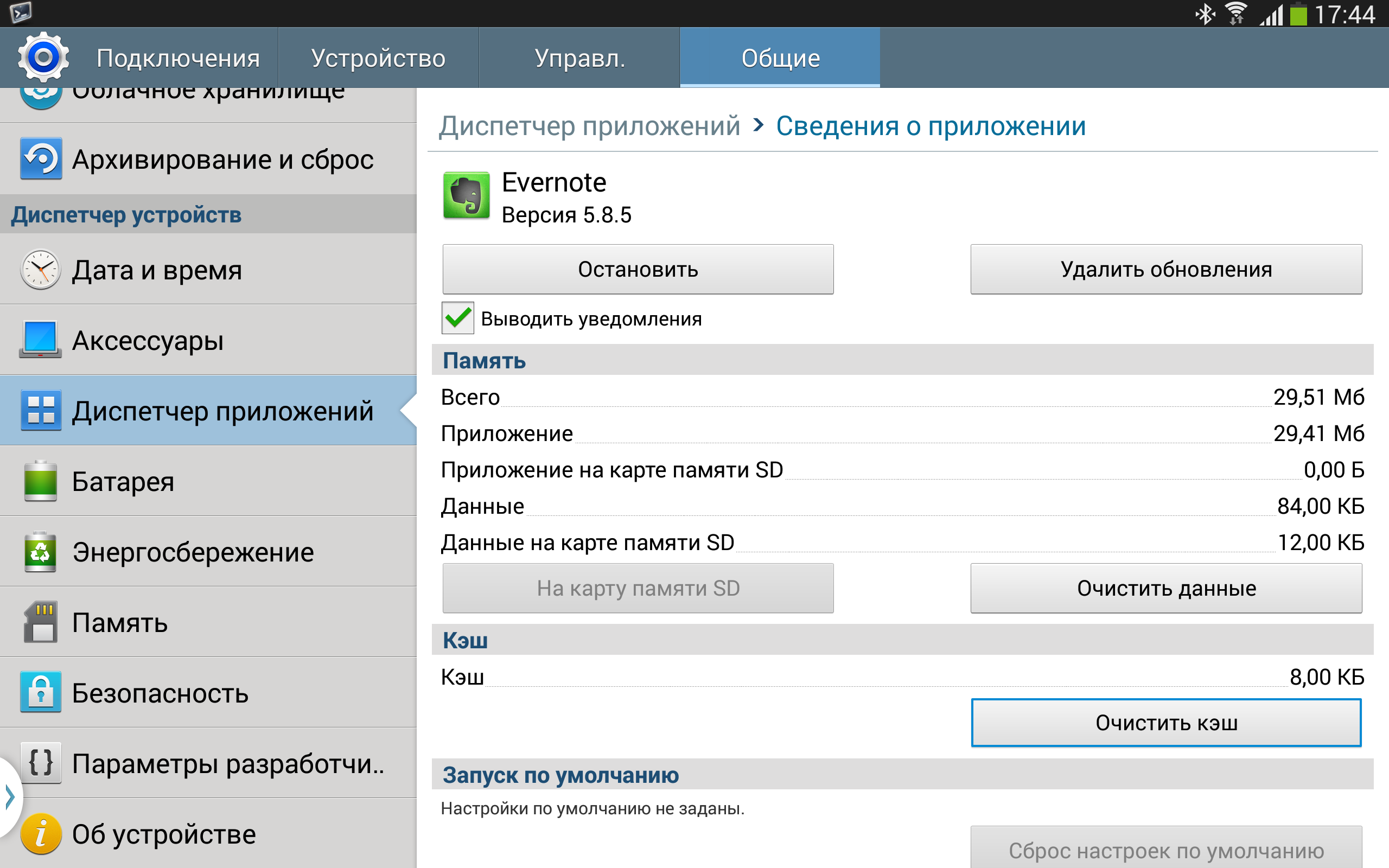
Task: Tap the Запуск по умолчанию section header
Action: pyautogui.click(x=902, y=775)
